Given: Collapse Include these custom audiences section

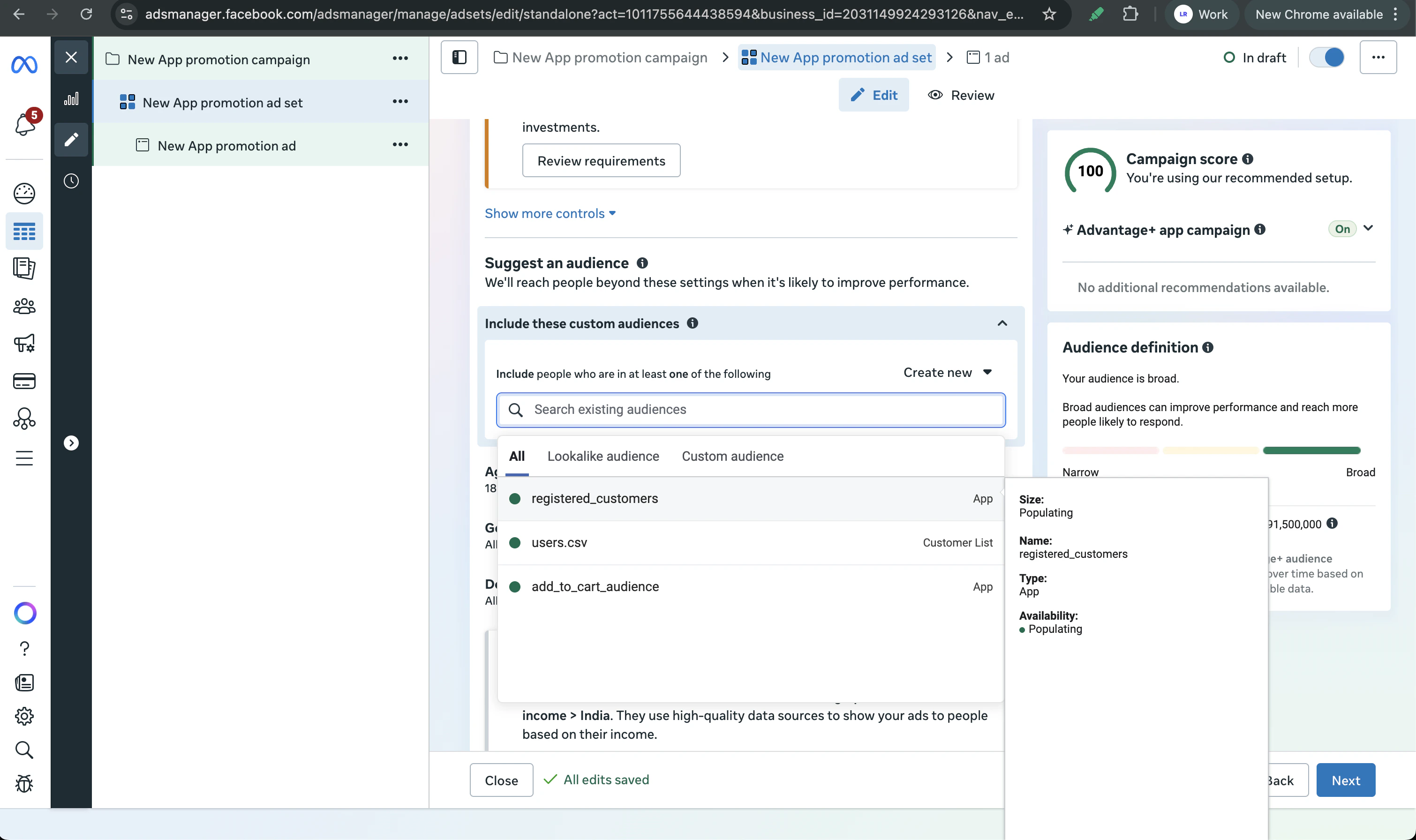Looking at the screenshot, I should [1002, 323].
